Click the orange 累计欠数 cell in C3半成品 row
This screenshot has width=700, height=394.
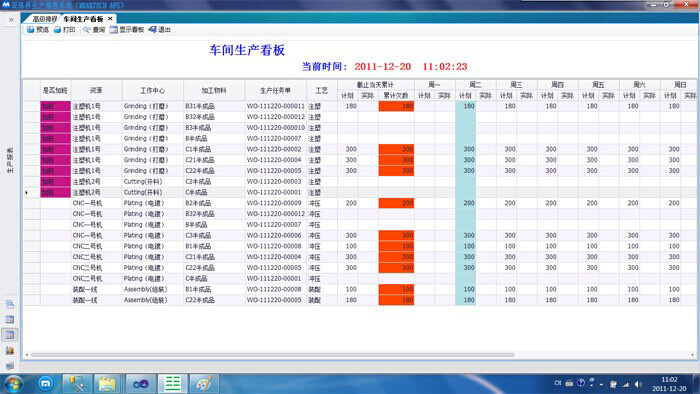396,235
